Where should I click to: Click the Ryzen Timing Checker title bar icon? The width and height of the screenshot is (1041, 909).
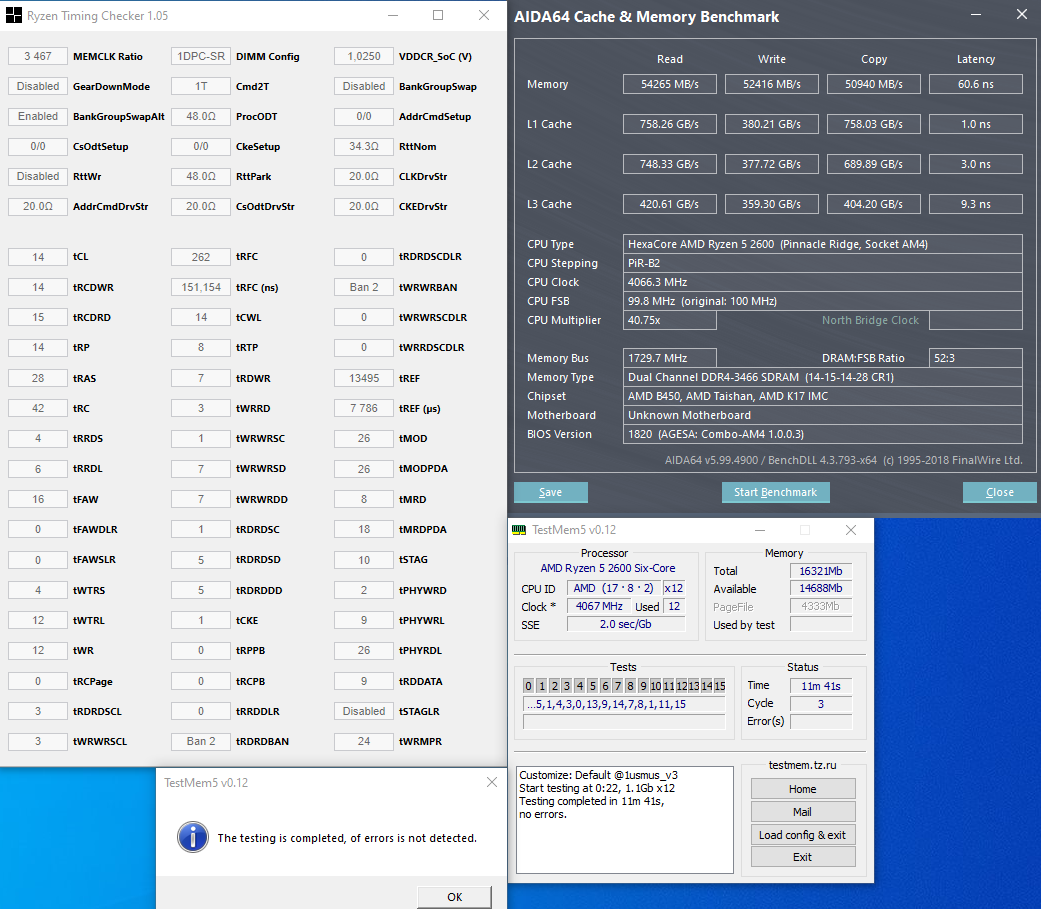click(x=13, y=15)
